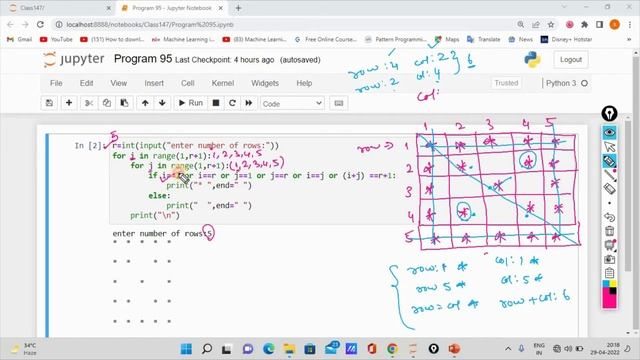Move selected cell up
640x360 pixels.
coord(145,103)
